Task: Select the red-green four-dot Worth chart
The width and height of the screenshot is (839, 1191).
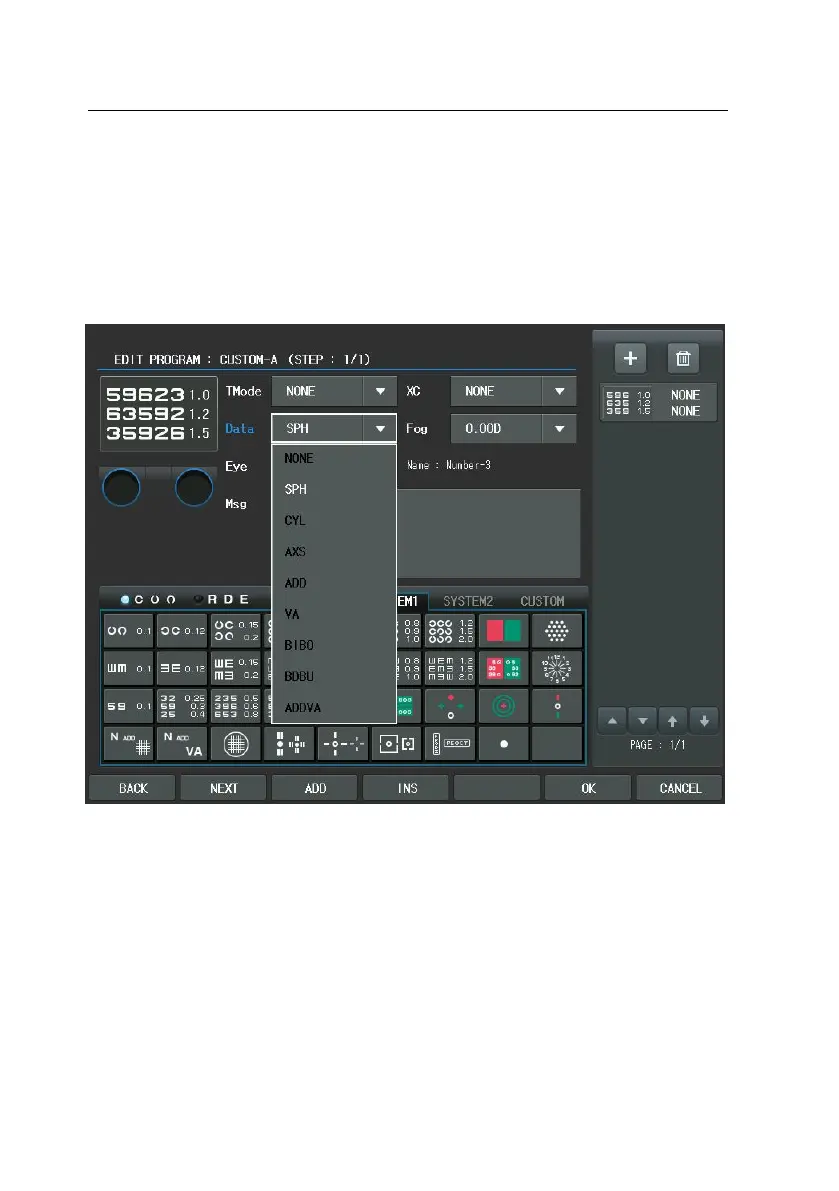Action: coord(450,706)
